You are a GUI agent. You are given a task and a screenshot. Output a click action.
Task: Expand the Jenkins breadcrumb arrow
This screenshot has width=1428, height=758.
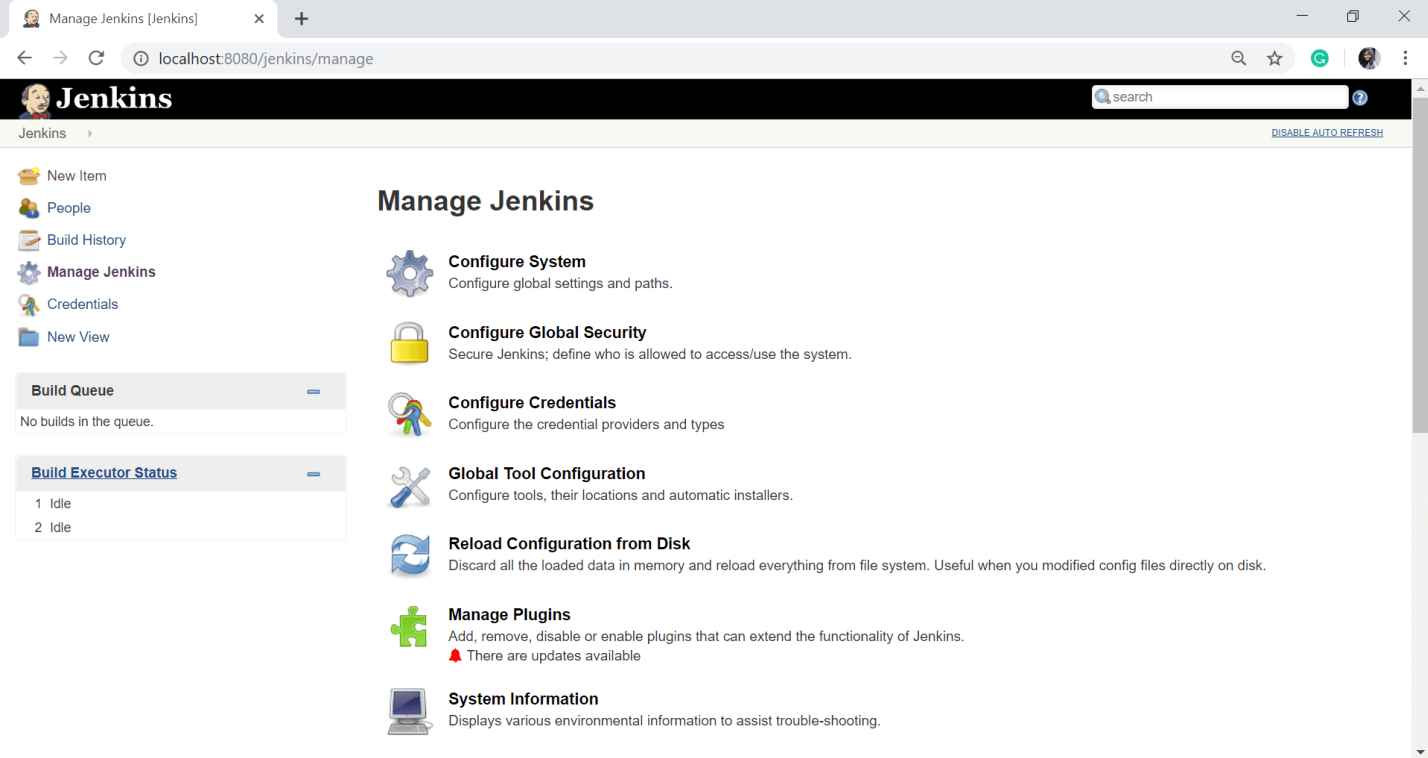click(x=89, y=133)
